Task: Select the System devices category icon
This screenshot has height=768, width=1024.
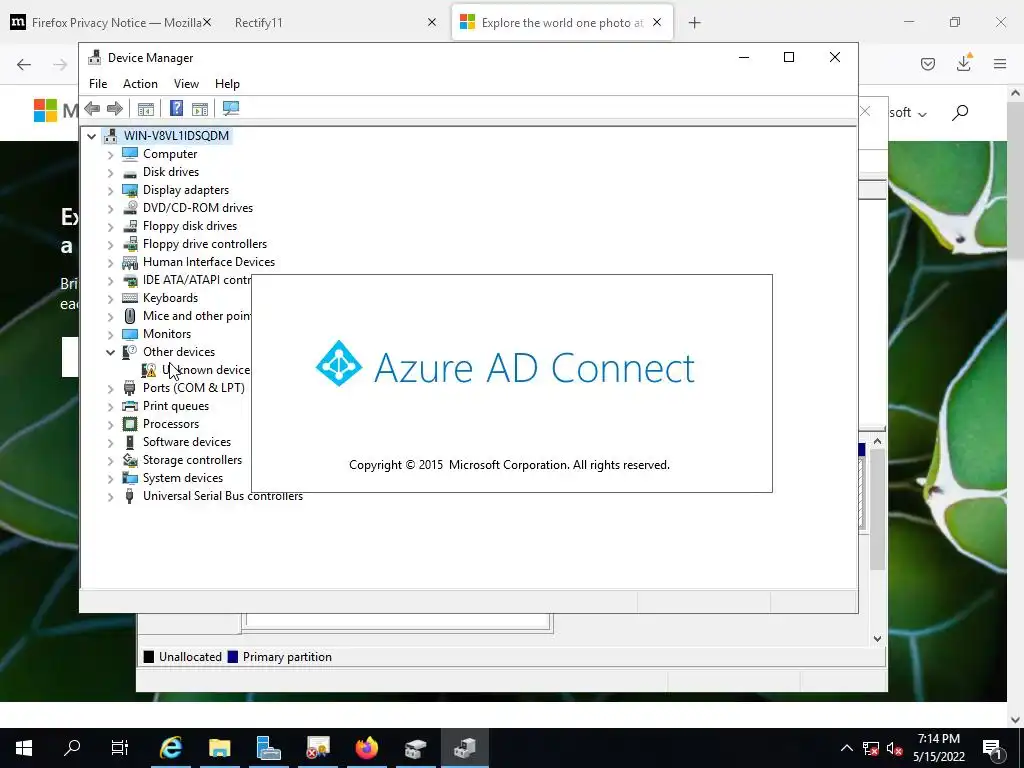Action: point(130,478)
